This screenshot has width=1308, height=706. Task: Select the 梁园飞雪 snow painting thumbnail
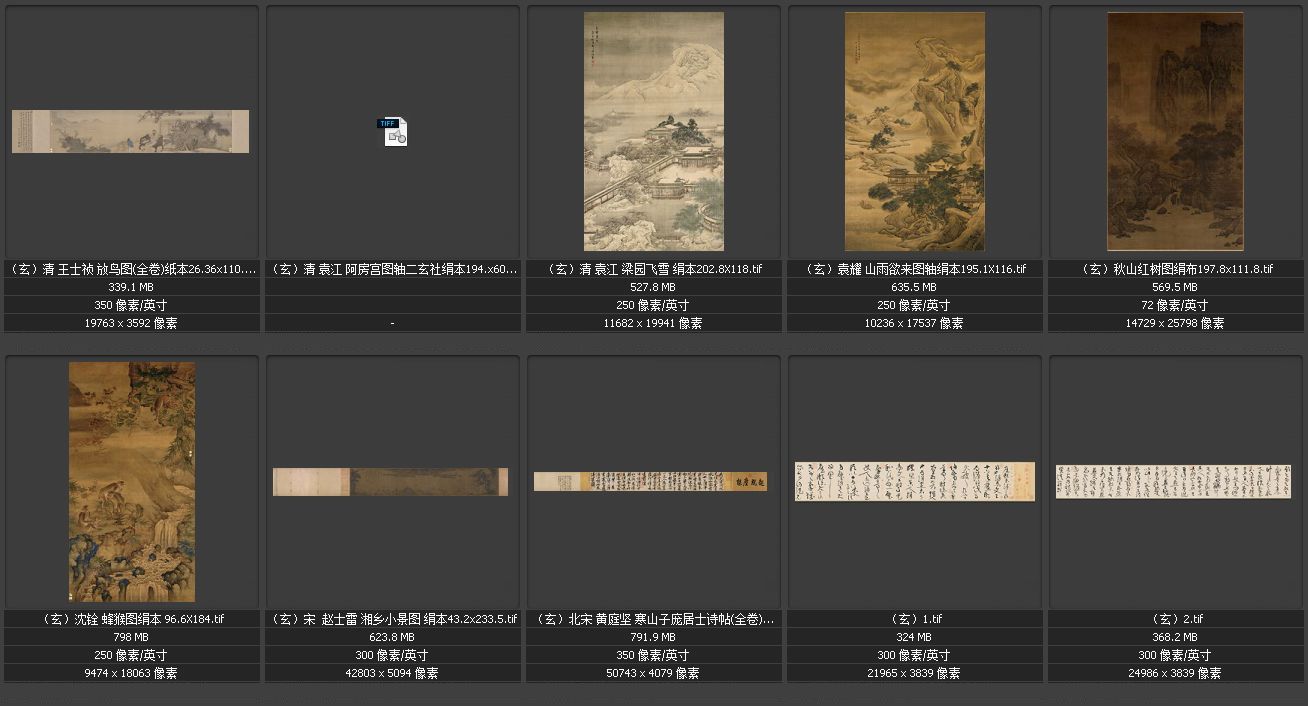coord(653,131)
